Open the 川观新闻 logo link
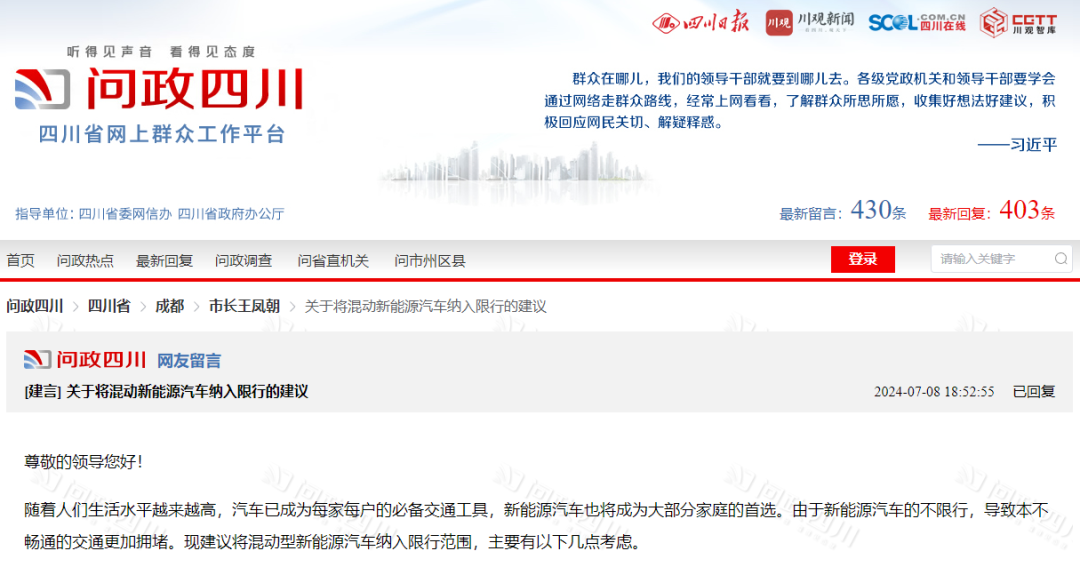1080x567 pixels. coord(809,22)
